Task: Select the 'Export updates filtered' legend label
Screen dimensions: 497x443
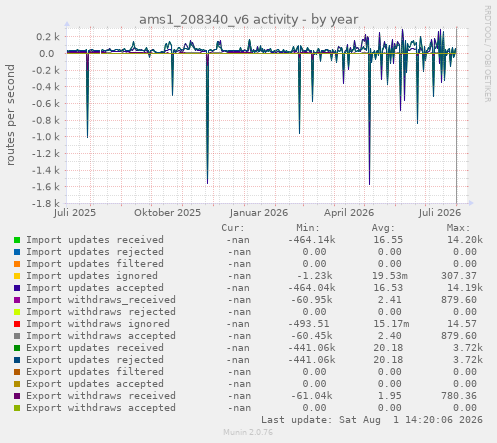Action: (x=95, y=372)
